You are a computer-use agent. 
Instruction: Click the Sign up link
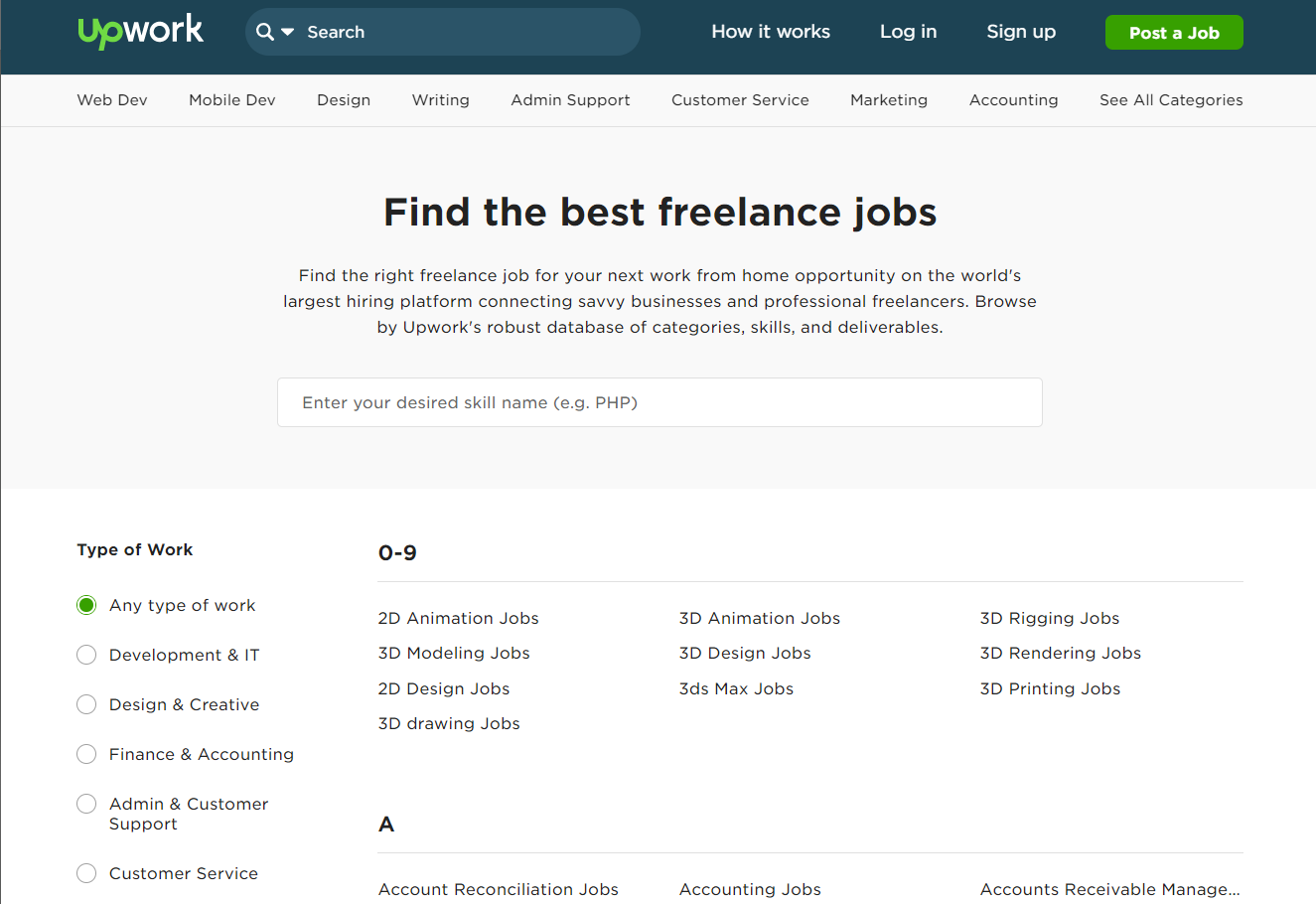[x=1020, y=31]
